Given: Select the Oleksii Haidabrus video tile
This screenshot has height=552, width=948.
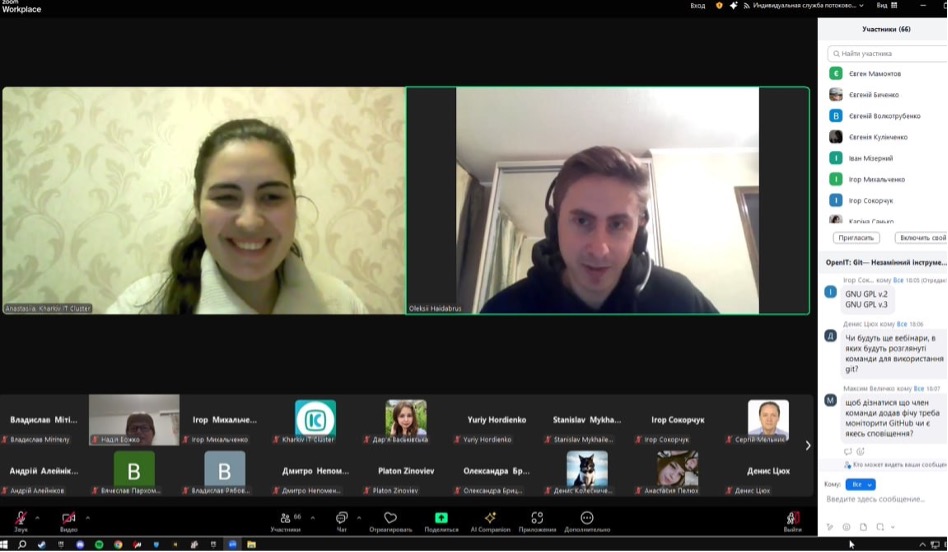Looking at the screenshot, I should click(608, 201).
